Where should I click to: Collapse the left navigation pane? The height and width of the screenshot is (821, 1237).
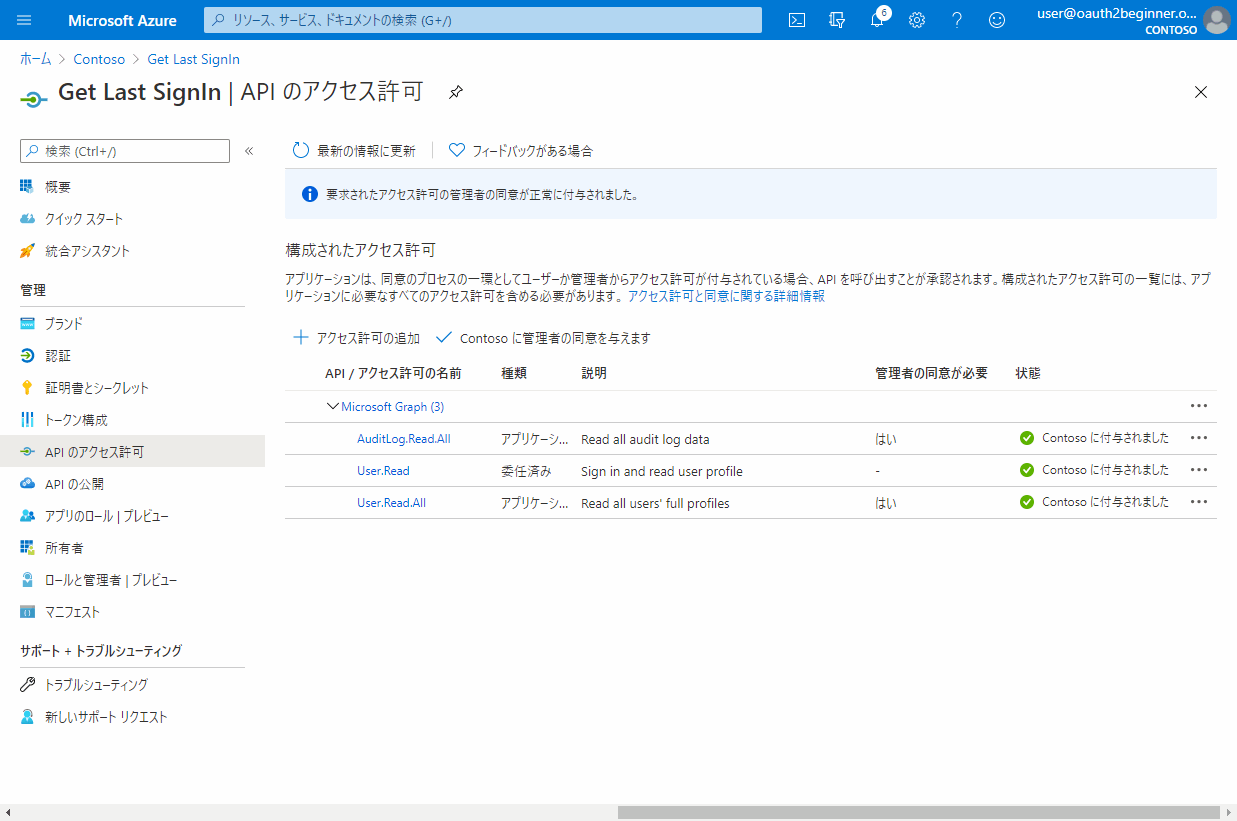tap(249, 151)
